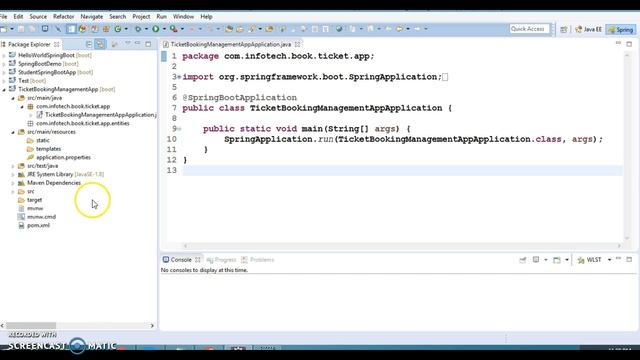Click the red and green round toolbar icon

82,29
